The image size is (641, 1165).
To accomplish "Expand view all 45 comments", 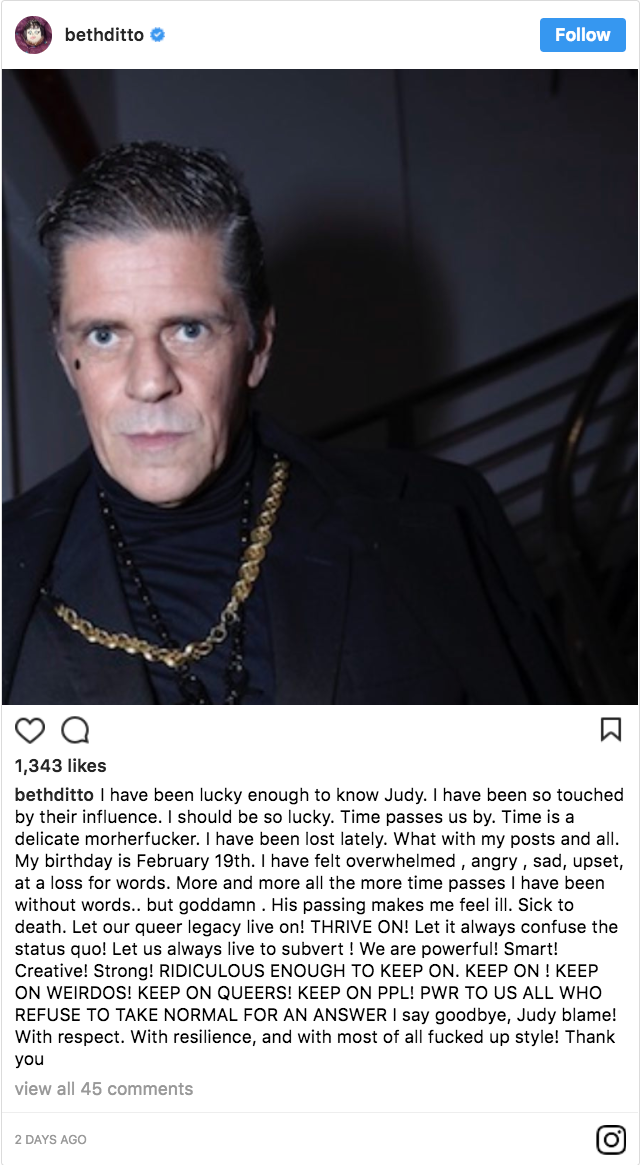I will click(104, 1089).
